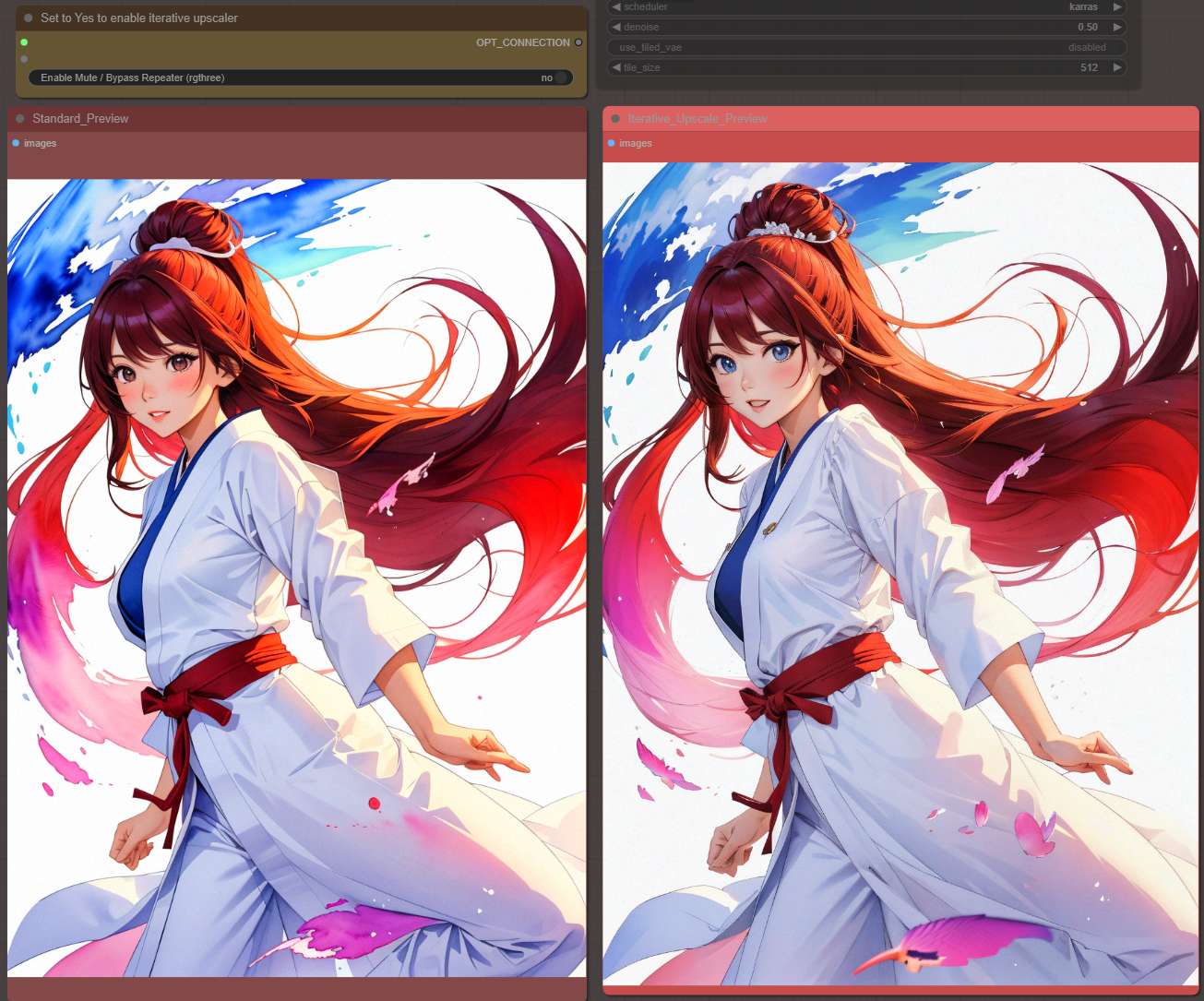Click the 'OPT_CONNECTION' output label
This screenshot has height=1001, width=1204.
tap(523, 42)
